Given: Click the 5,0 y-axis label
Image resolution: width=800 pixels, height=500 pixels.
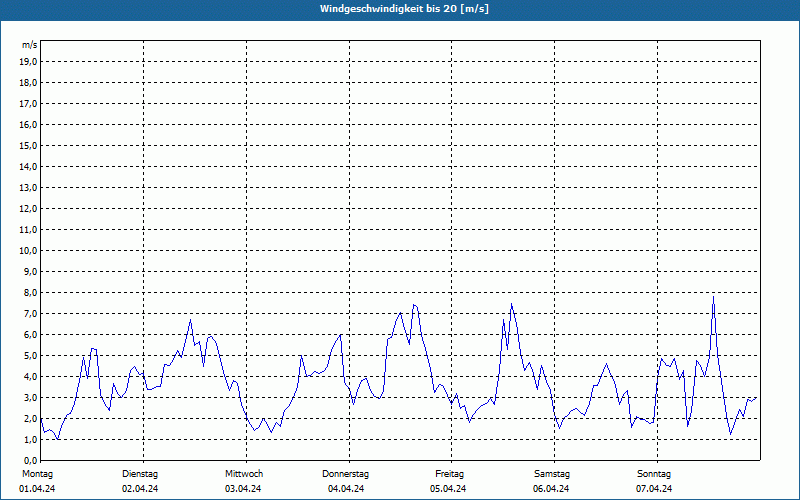Looking at the screenshot, I should point(30,355).
